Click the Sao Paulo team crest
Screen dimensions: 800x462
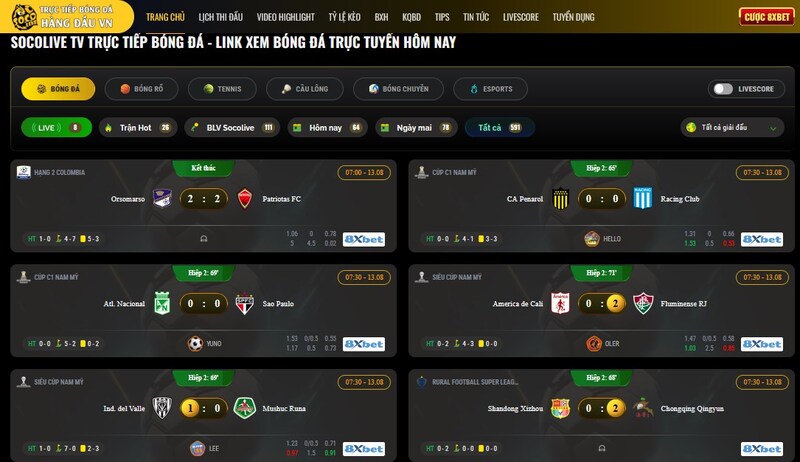click(x=245, y=303)
